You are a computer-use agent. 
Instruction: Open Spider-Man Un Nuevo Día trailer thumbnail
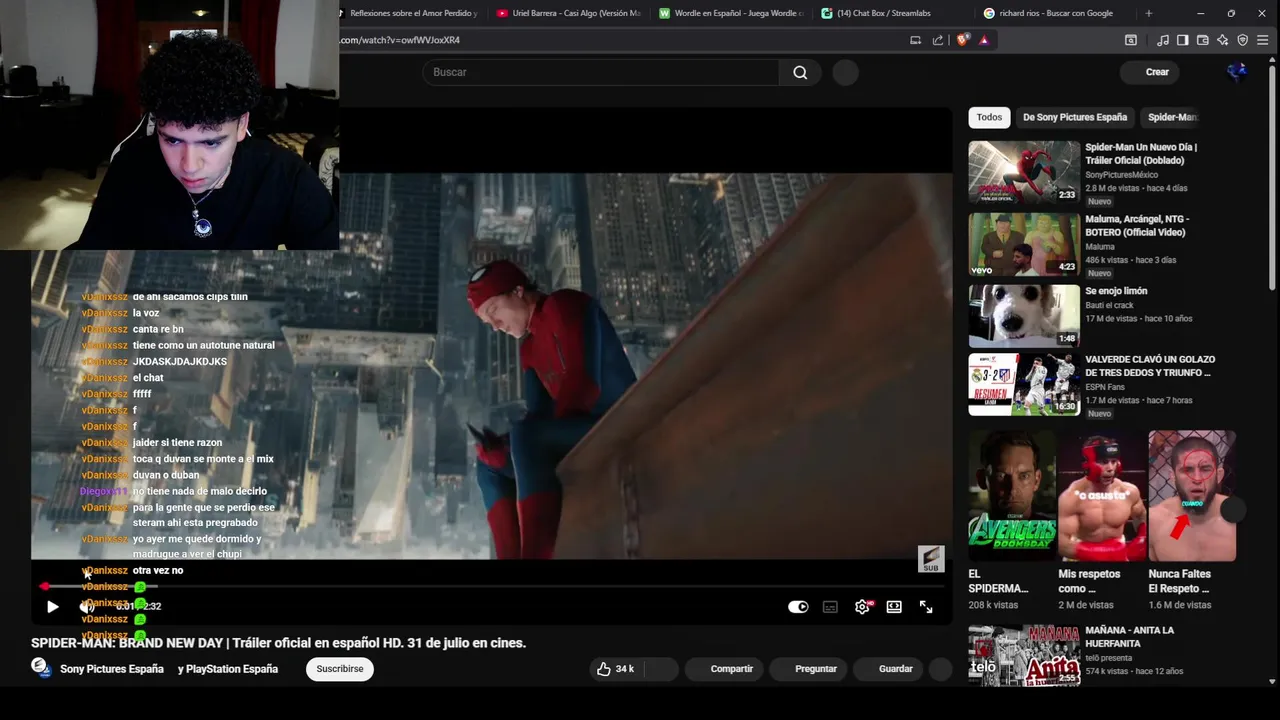[1024, 172]
